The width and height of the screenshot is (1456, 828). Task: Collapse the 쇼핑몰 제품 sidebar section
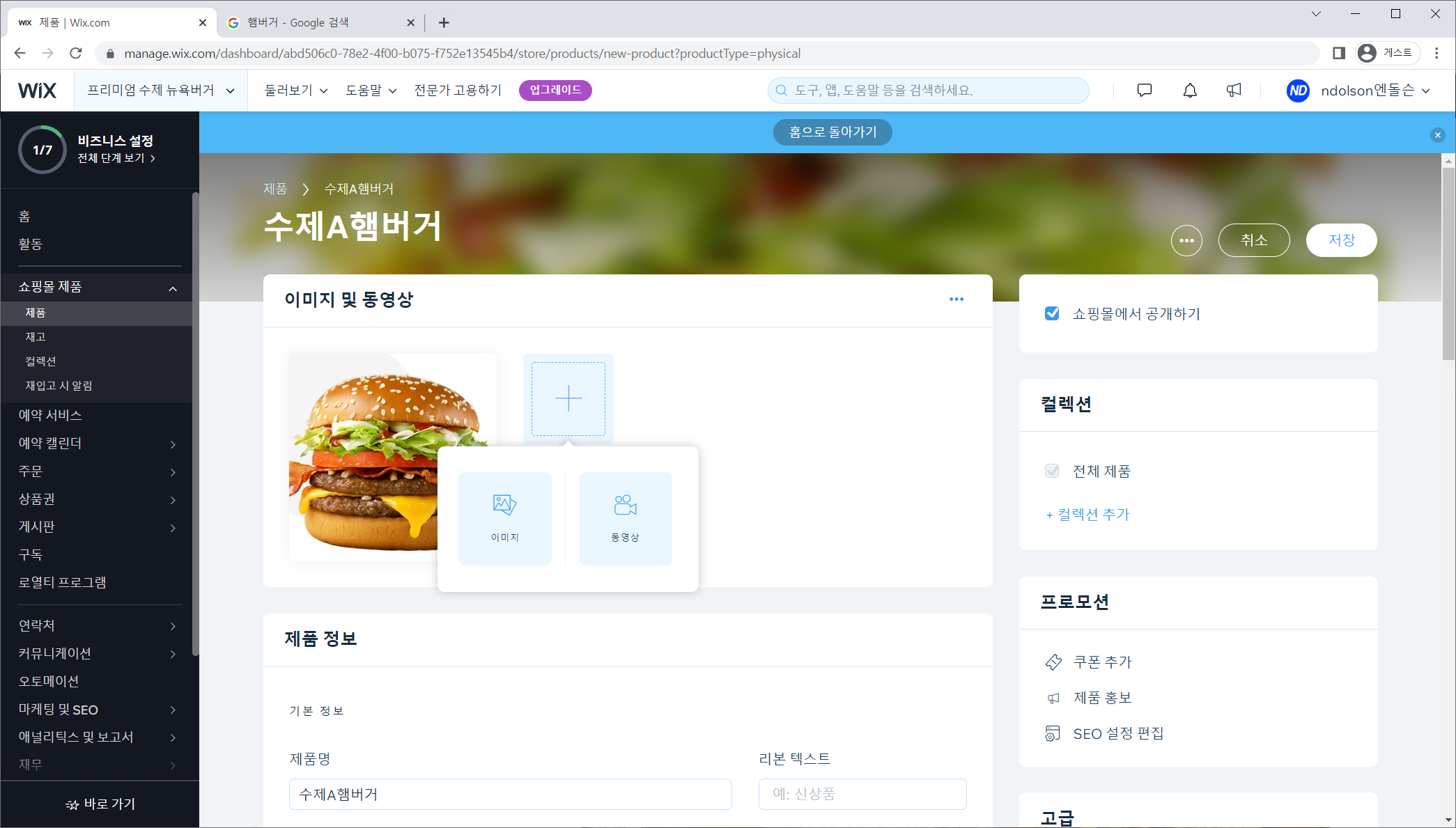173,288
